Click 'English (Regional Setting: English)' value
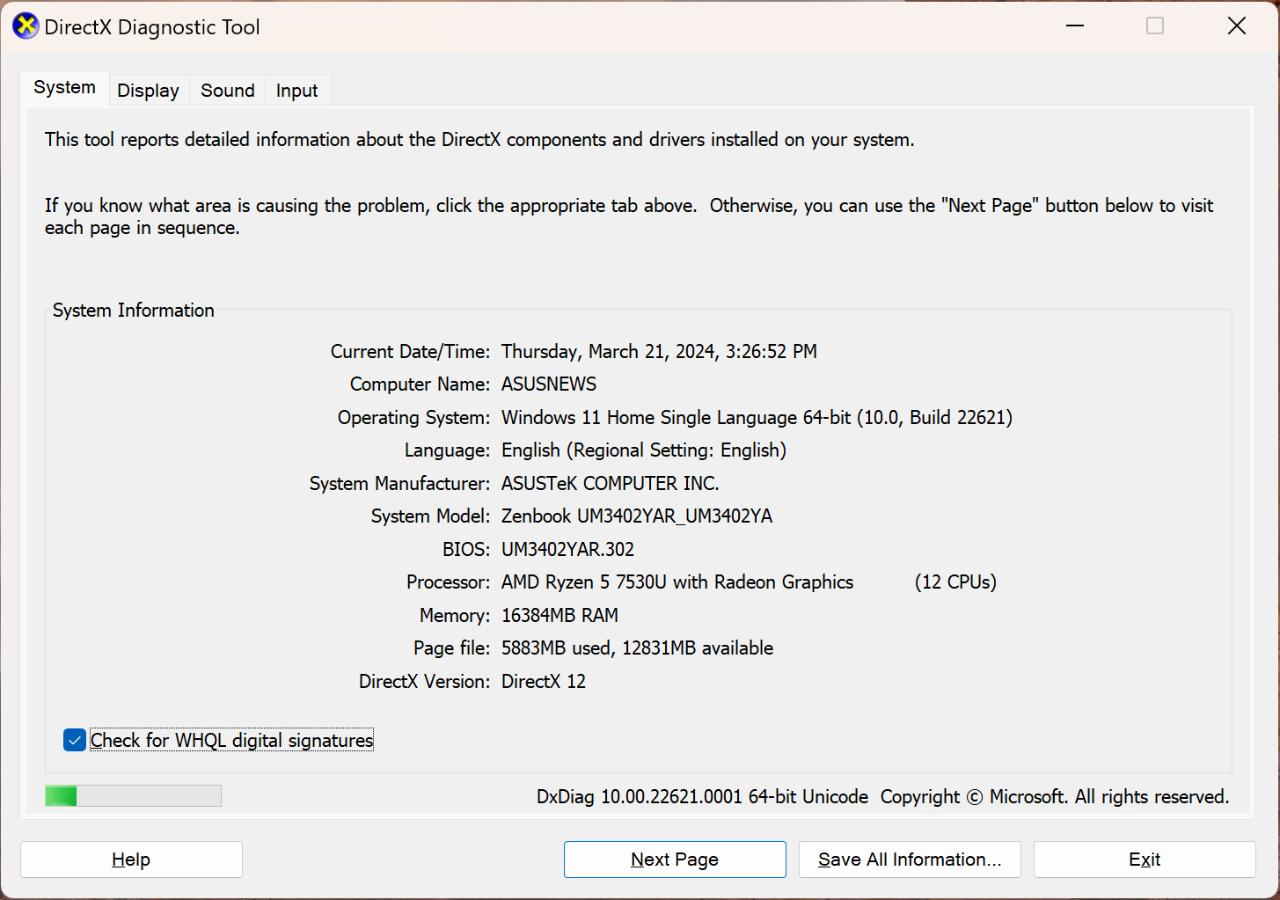The width and height of the screenshot is (1280, 900). point(644,451)
